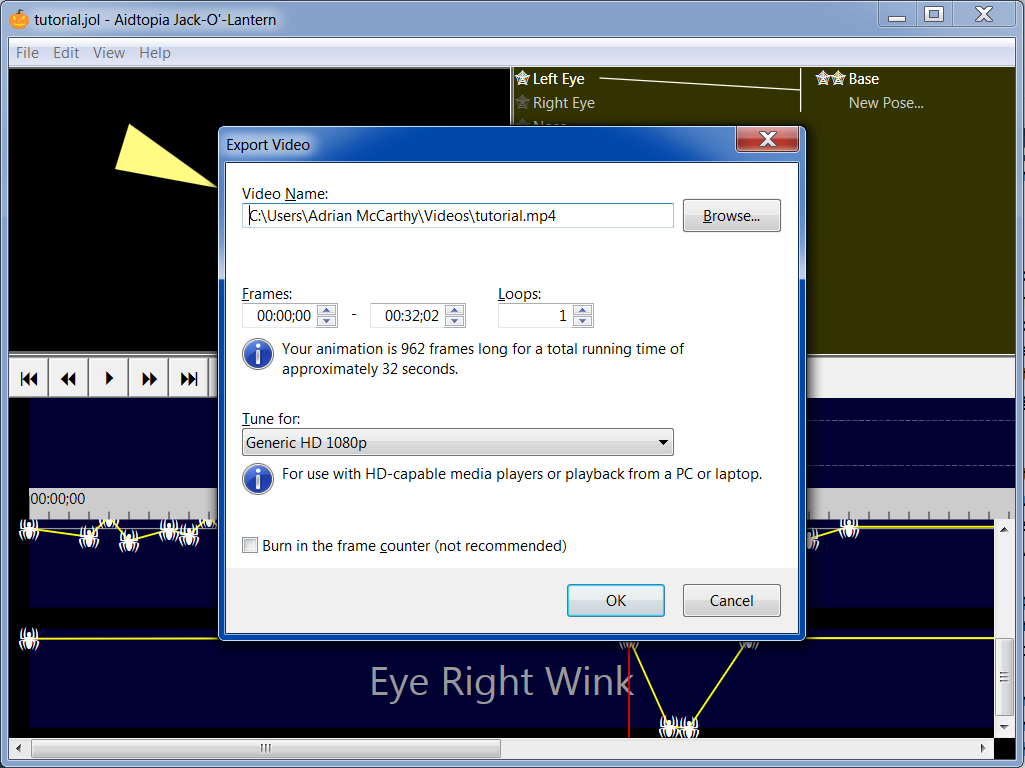Increase the start frame value
Image resolution: width=1025 pixels, height=768 pixels.
pyautogui.click(x=327, y=310)
